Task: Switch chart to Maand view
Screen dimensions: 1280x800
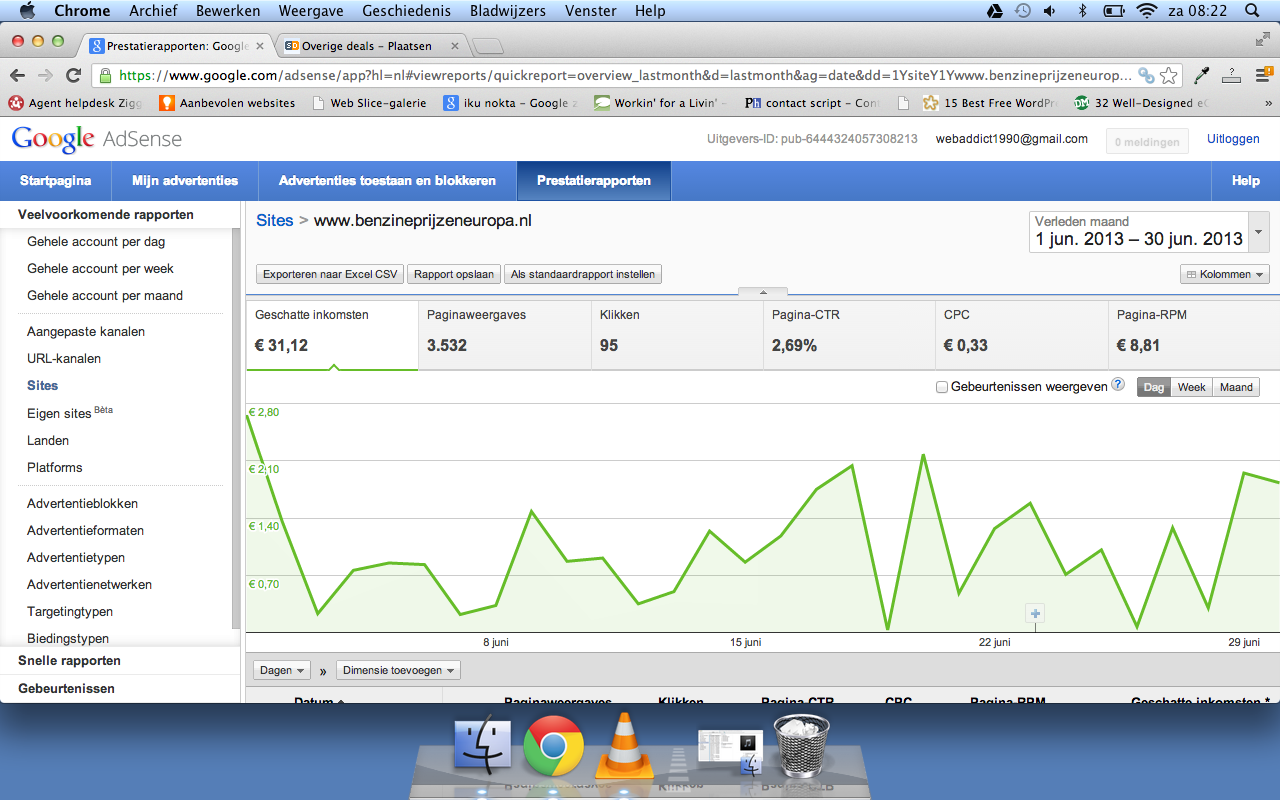Action: (x=1236, y=387)
